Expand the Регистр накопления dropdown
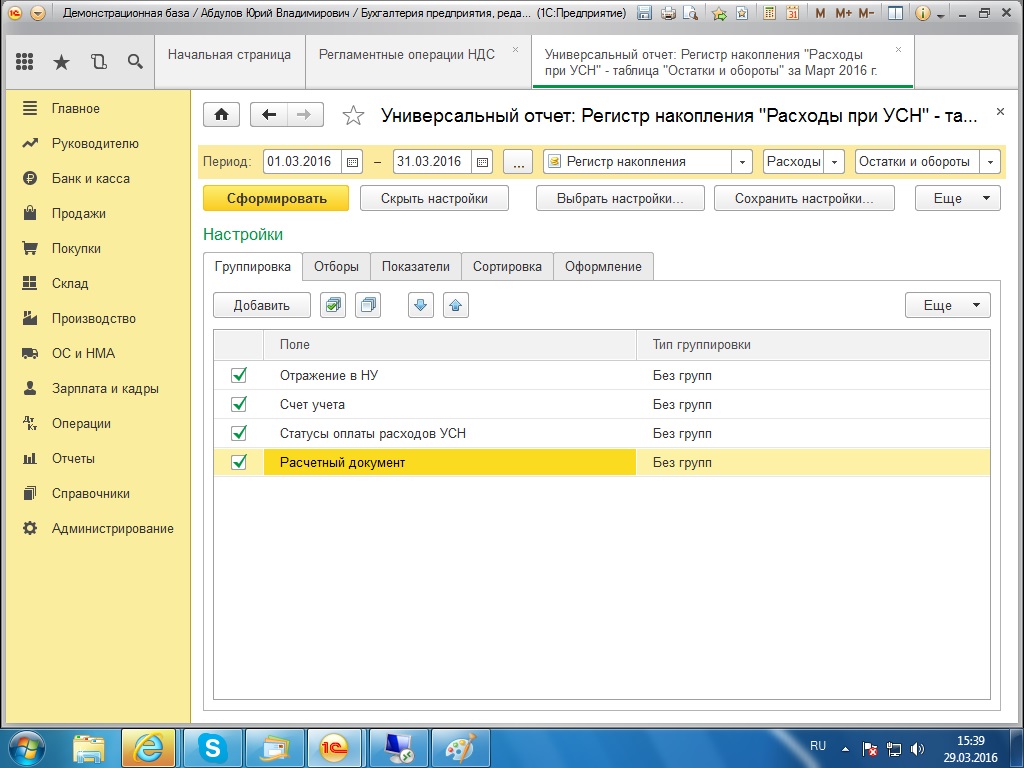Viewport: 1024px width, 768px height. pos(742,162)
